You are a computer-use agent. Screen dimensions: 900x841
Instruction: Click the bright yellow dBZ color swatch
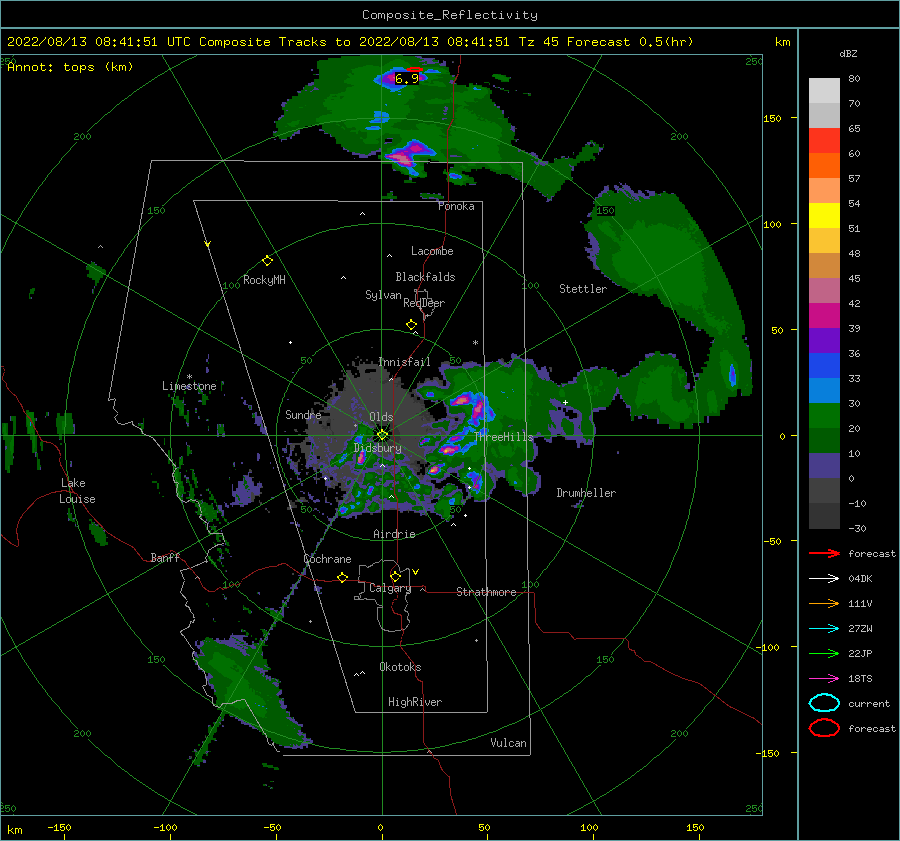click(824, 215)
